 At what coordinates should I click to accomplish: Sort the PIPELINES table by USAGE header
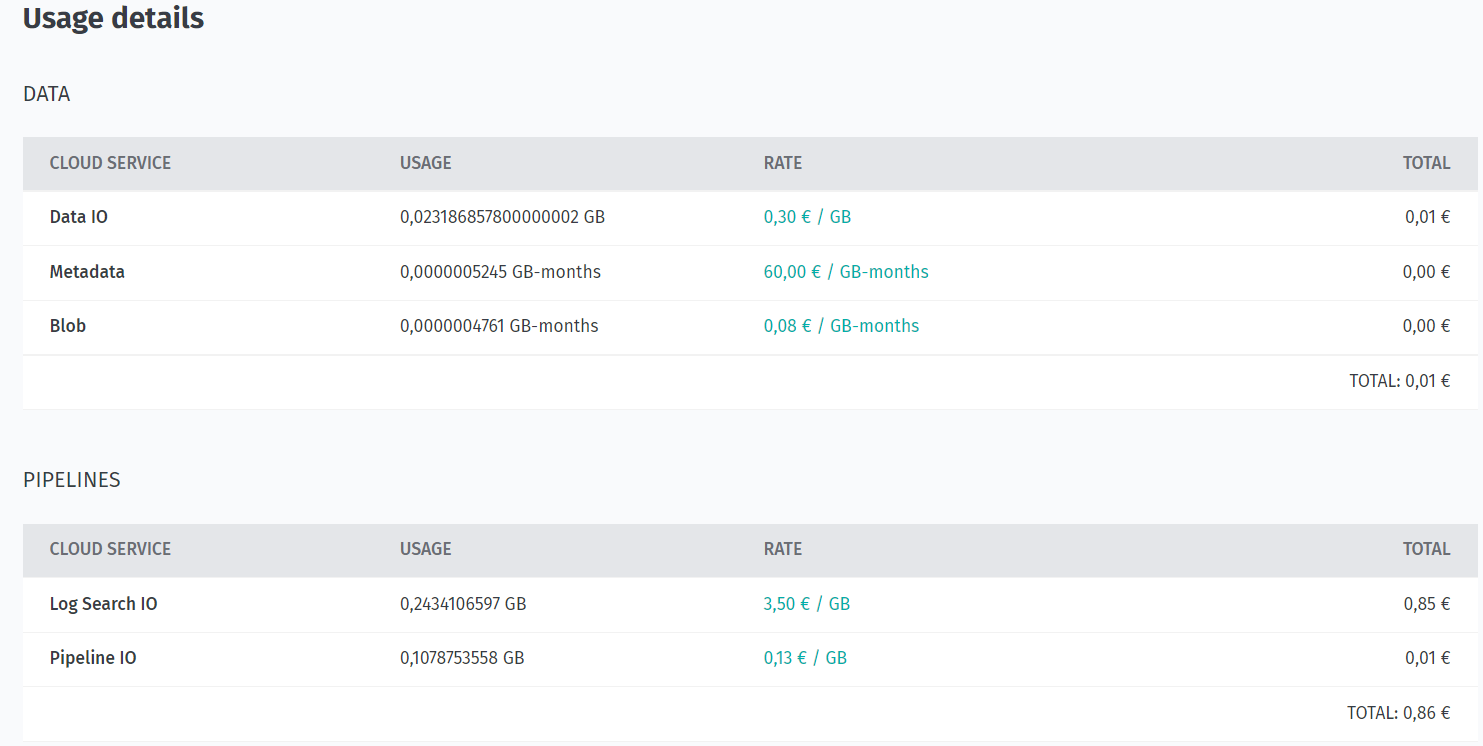[x=425, y=549]
